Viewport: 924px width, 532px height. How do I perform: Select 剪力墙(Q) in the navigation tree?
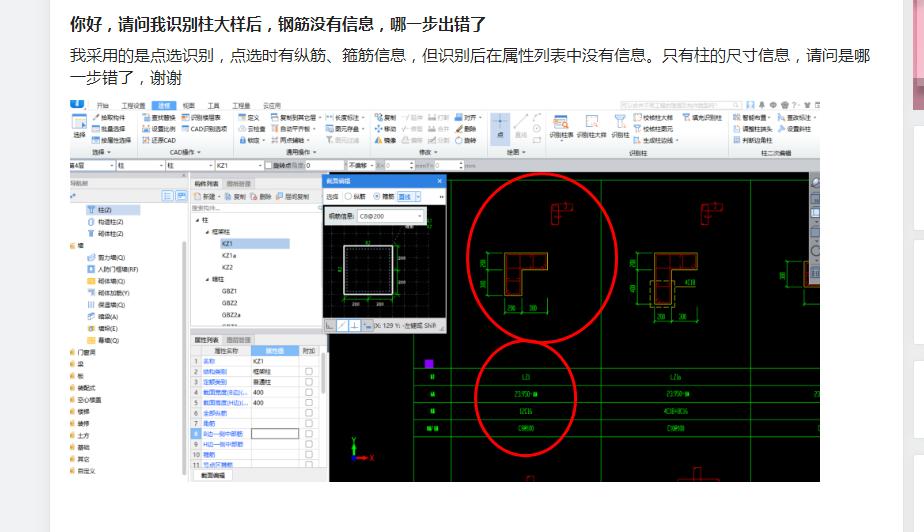pos(106,257)
